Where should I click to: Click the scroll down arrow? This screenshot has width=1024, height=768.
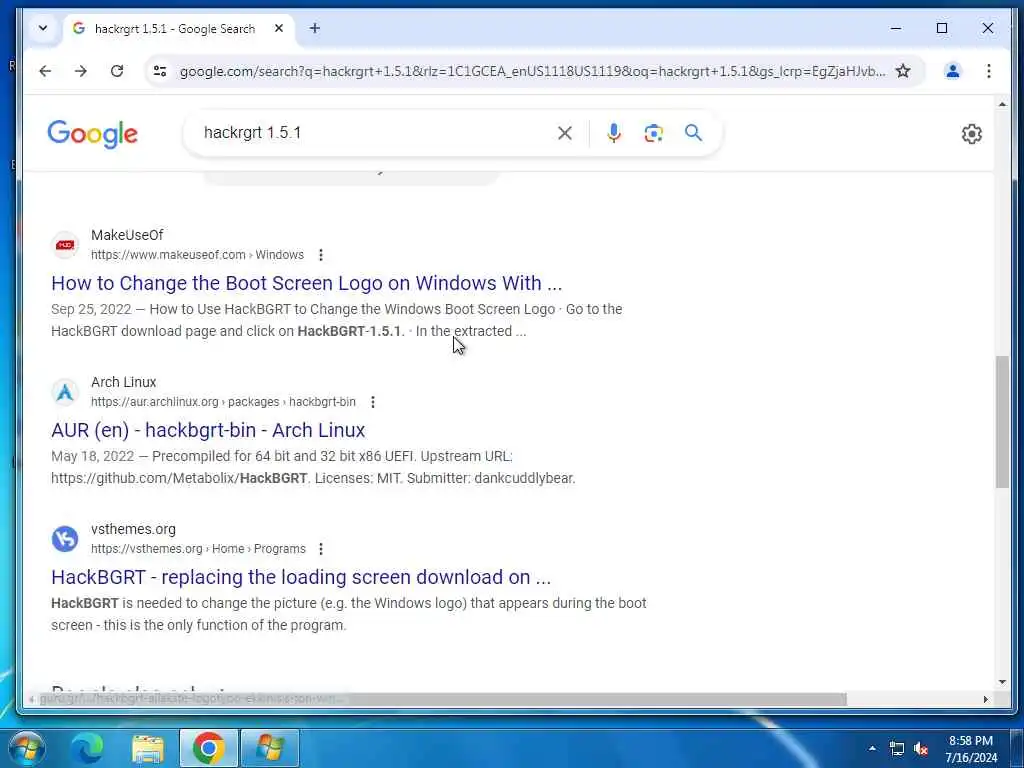click(x=1002, y=682)
